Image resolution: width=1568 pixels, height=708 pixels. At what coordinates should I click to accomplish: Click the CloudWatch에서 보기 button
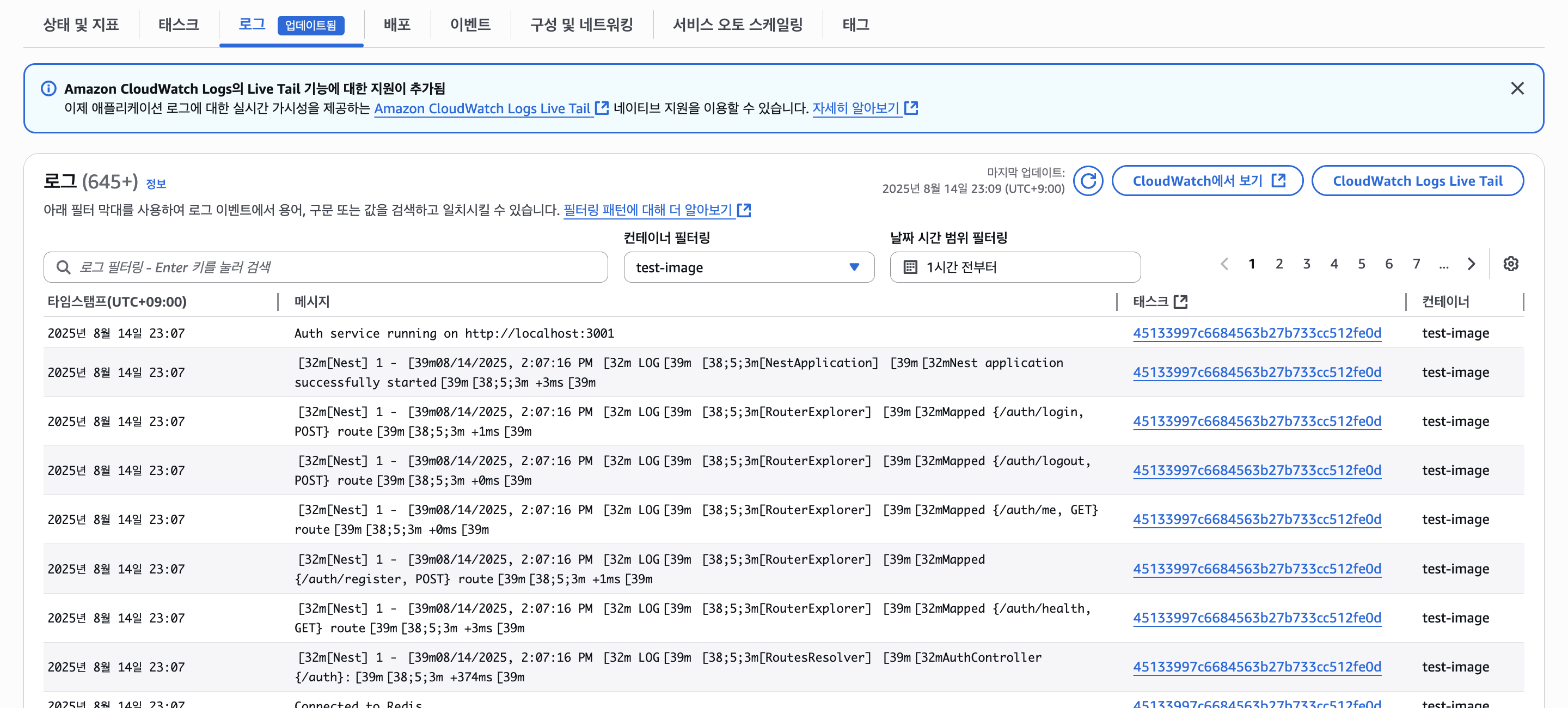pos(1207,181)
